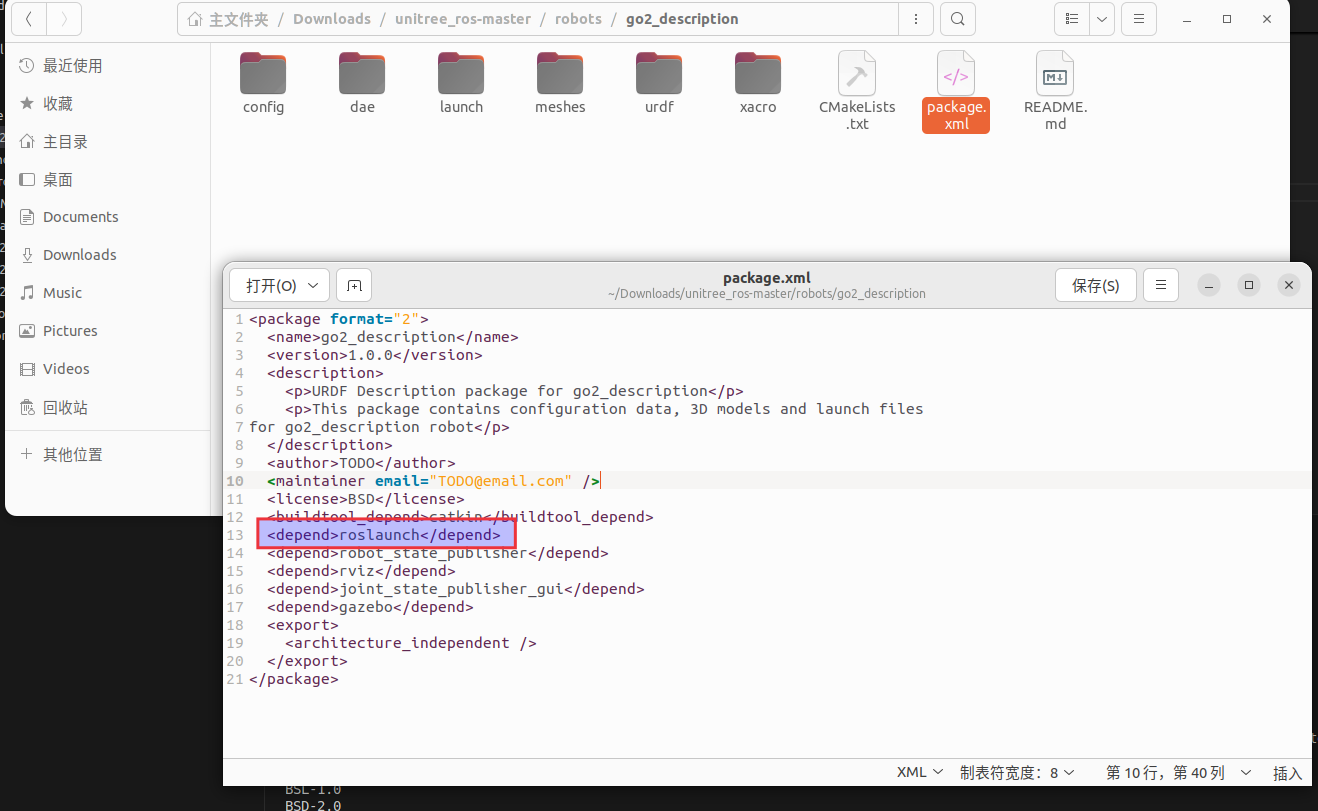Click the search icon in Files toolbar

point(957,19)
